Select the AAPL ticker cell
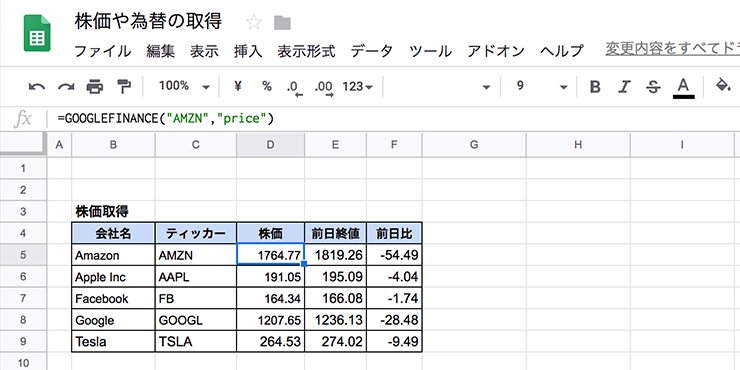 point(196,277)
